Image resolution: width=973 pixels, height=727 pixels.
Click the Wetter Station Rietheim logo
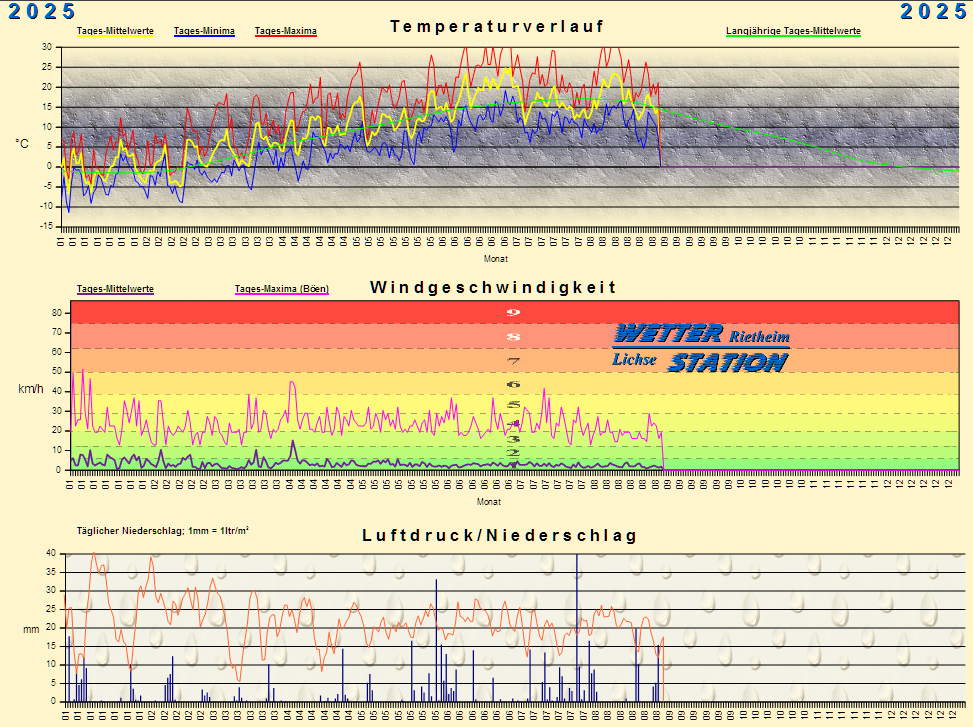701,347
